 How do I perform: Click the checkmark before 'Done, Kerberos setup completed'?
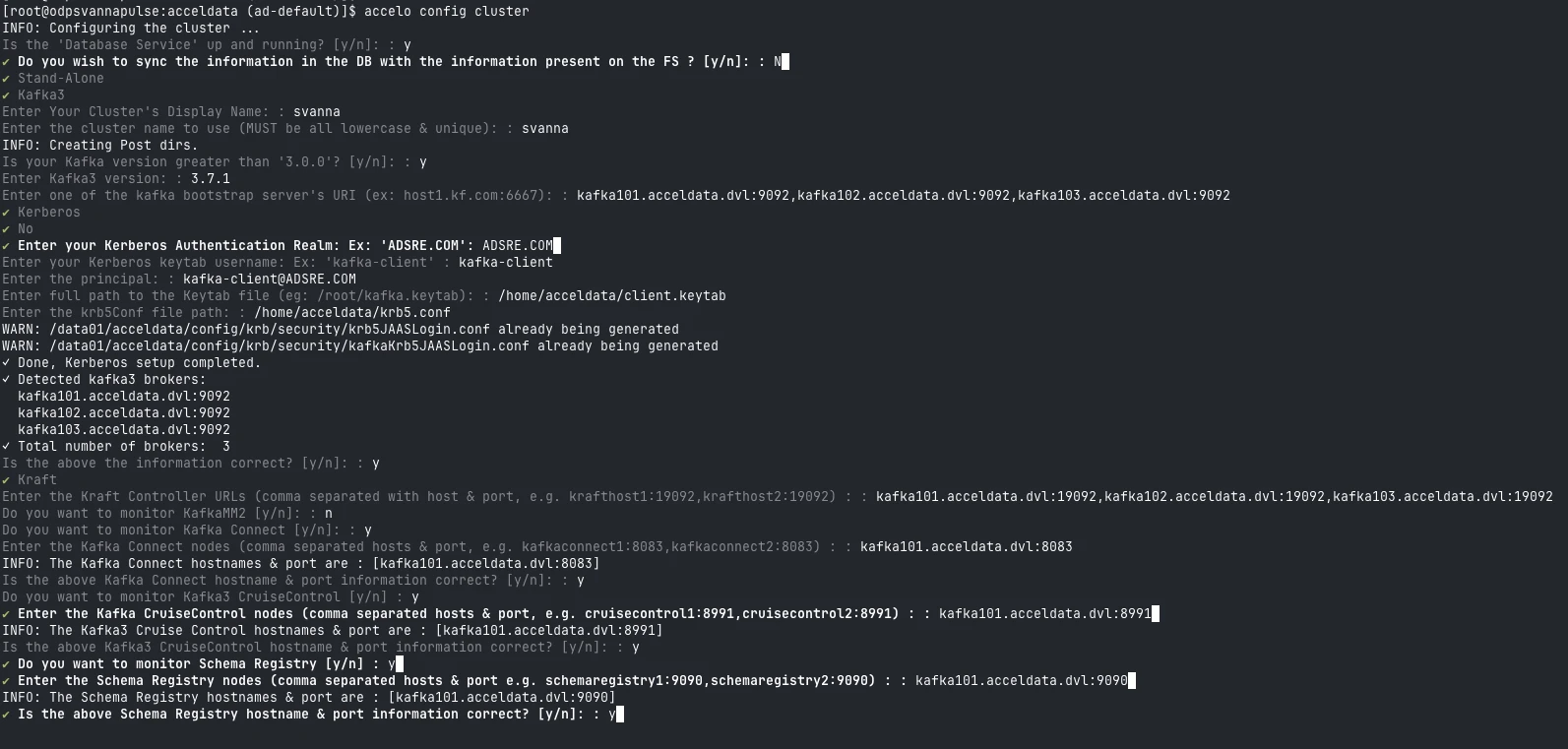6,363
